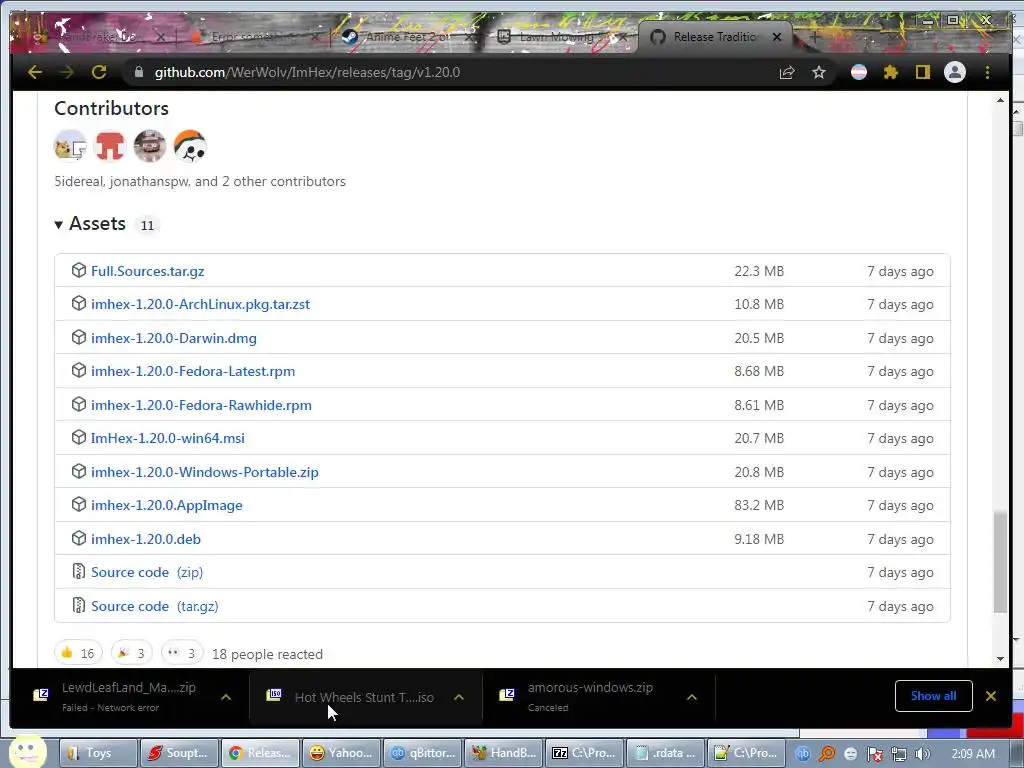Open options chevron for amorous-windows.zip download
1024x768 pixels.
pyautogui.click(x=692, y=697)
